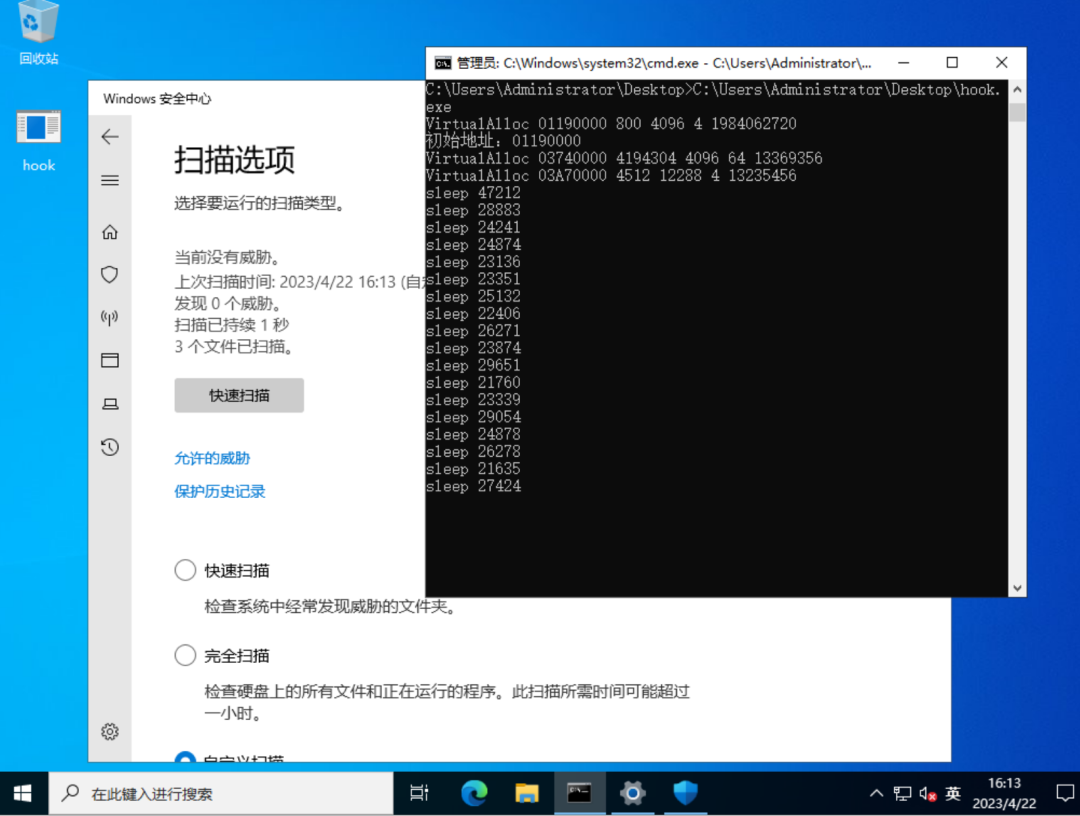Screen dimensions: 1080x816
Task: Switch to cmd window via taskbar
Action: [x=579, y=793]
